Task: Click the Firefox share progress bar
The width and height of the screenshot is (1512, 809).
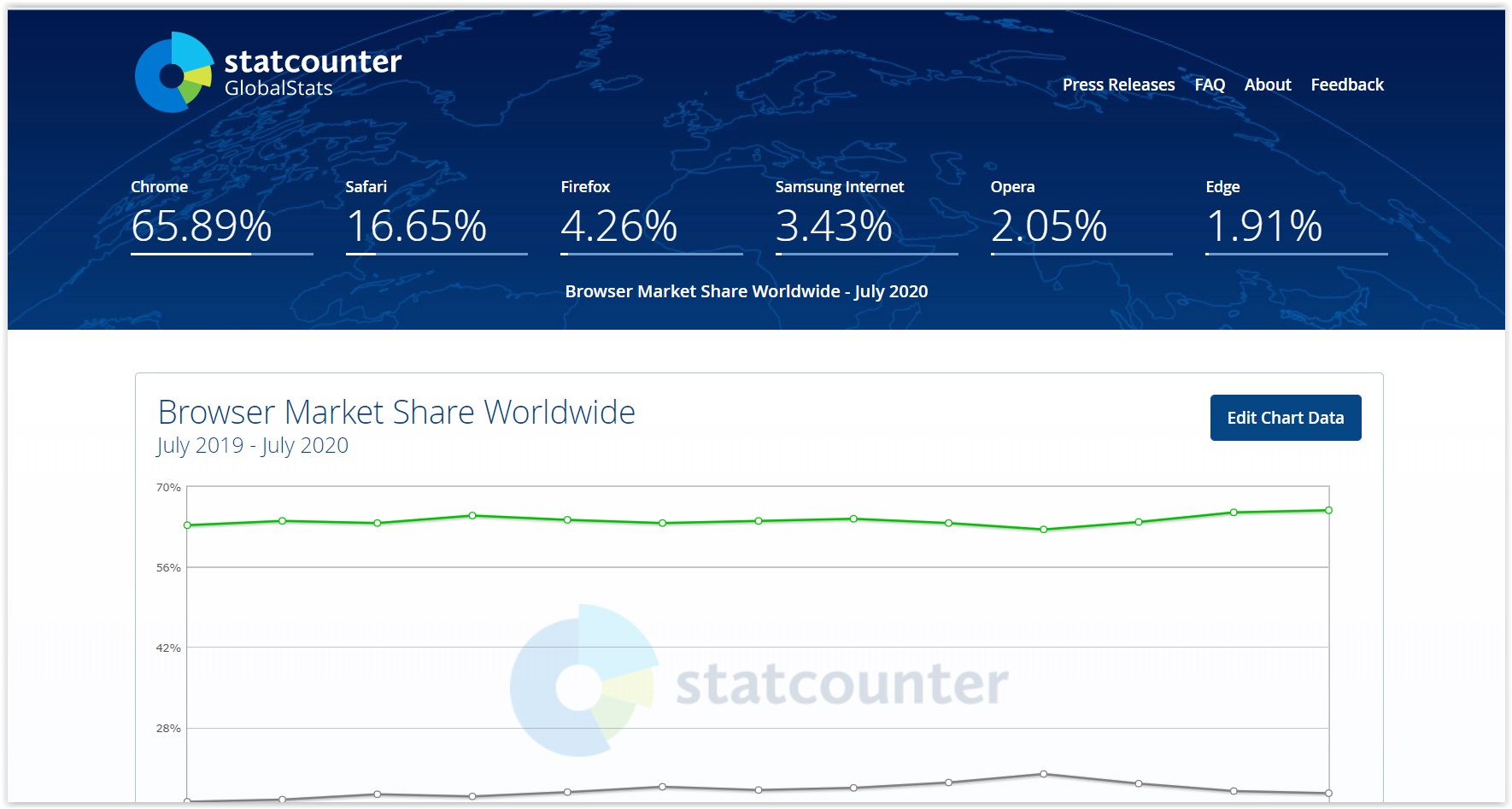Action: [x=652, y=254]
